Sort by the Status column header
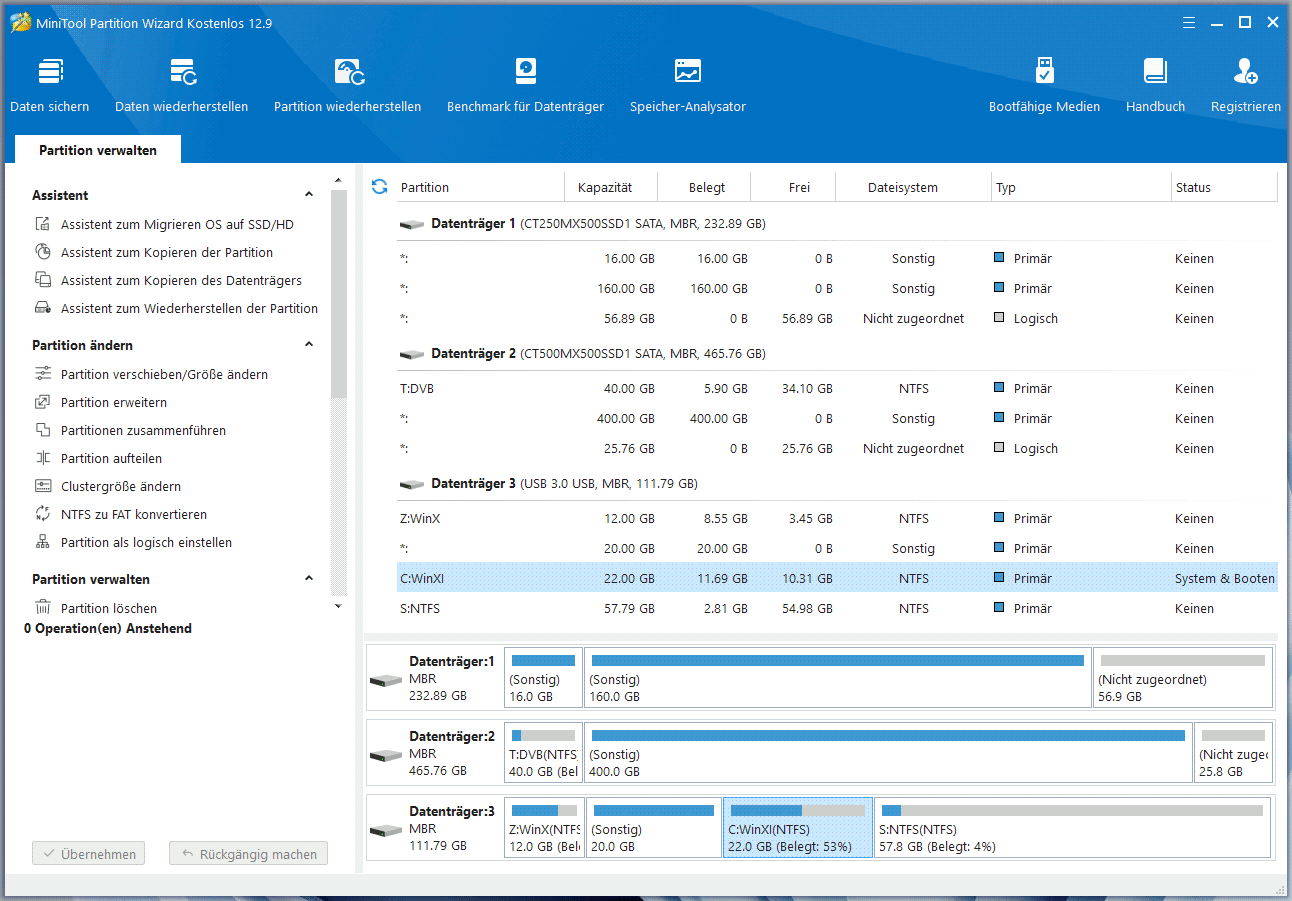Image resolution: width=1292 pixels, height=901 pixels. pos(1225,187)
